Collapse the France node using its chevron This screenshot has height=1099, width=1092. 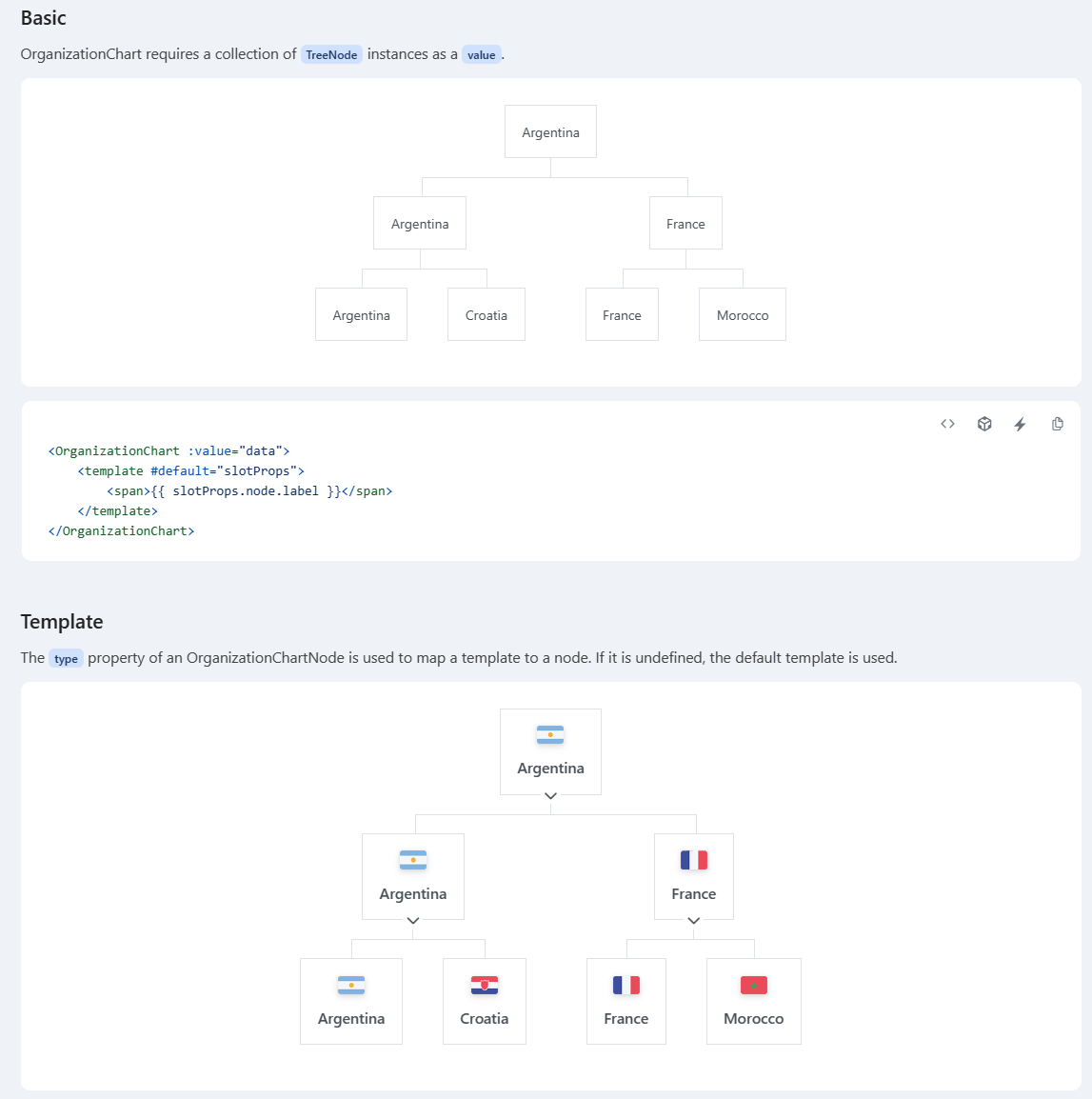693,920
